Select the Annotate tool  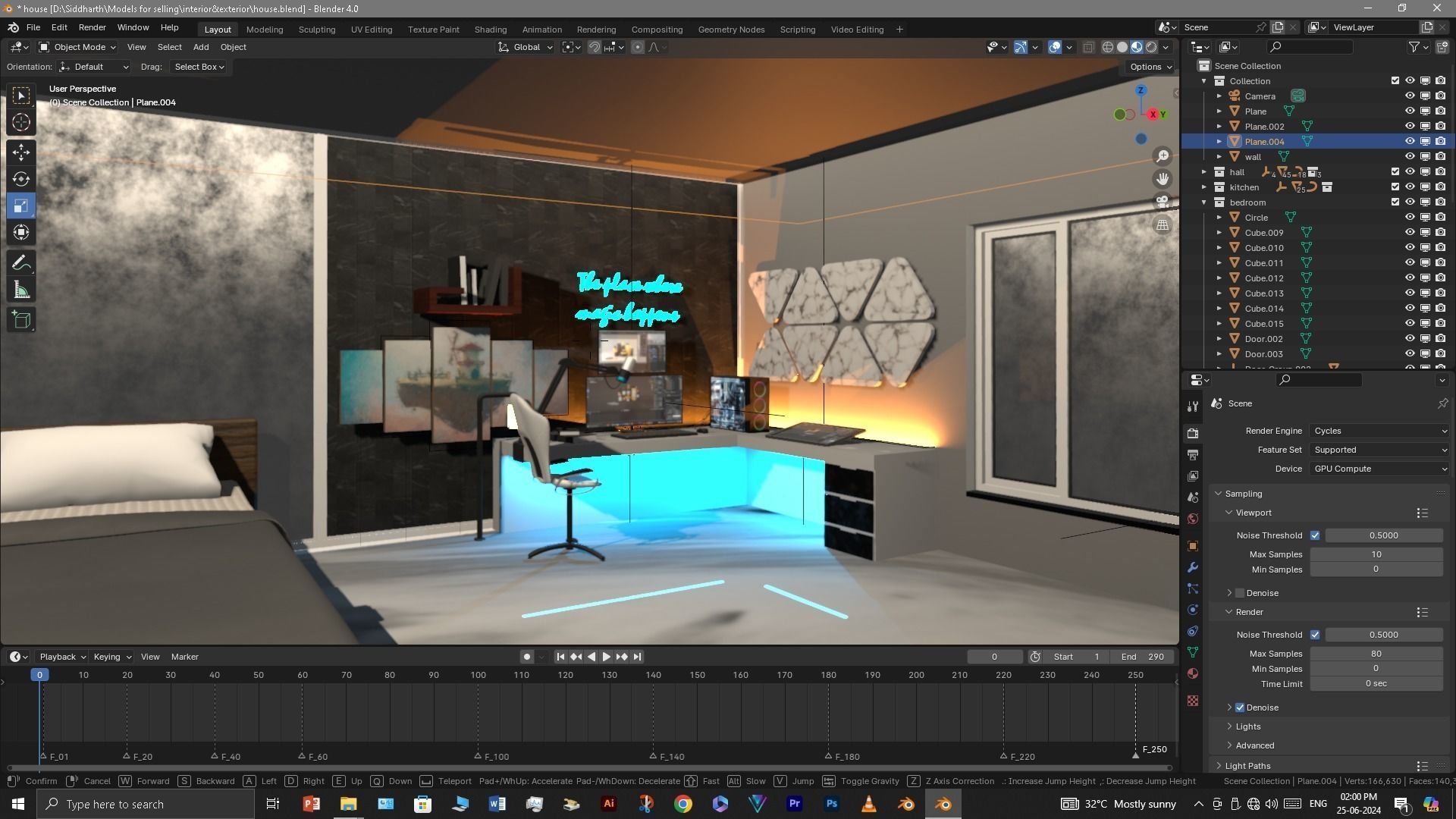[21, 263]
